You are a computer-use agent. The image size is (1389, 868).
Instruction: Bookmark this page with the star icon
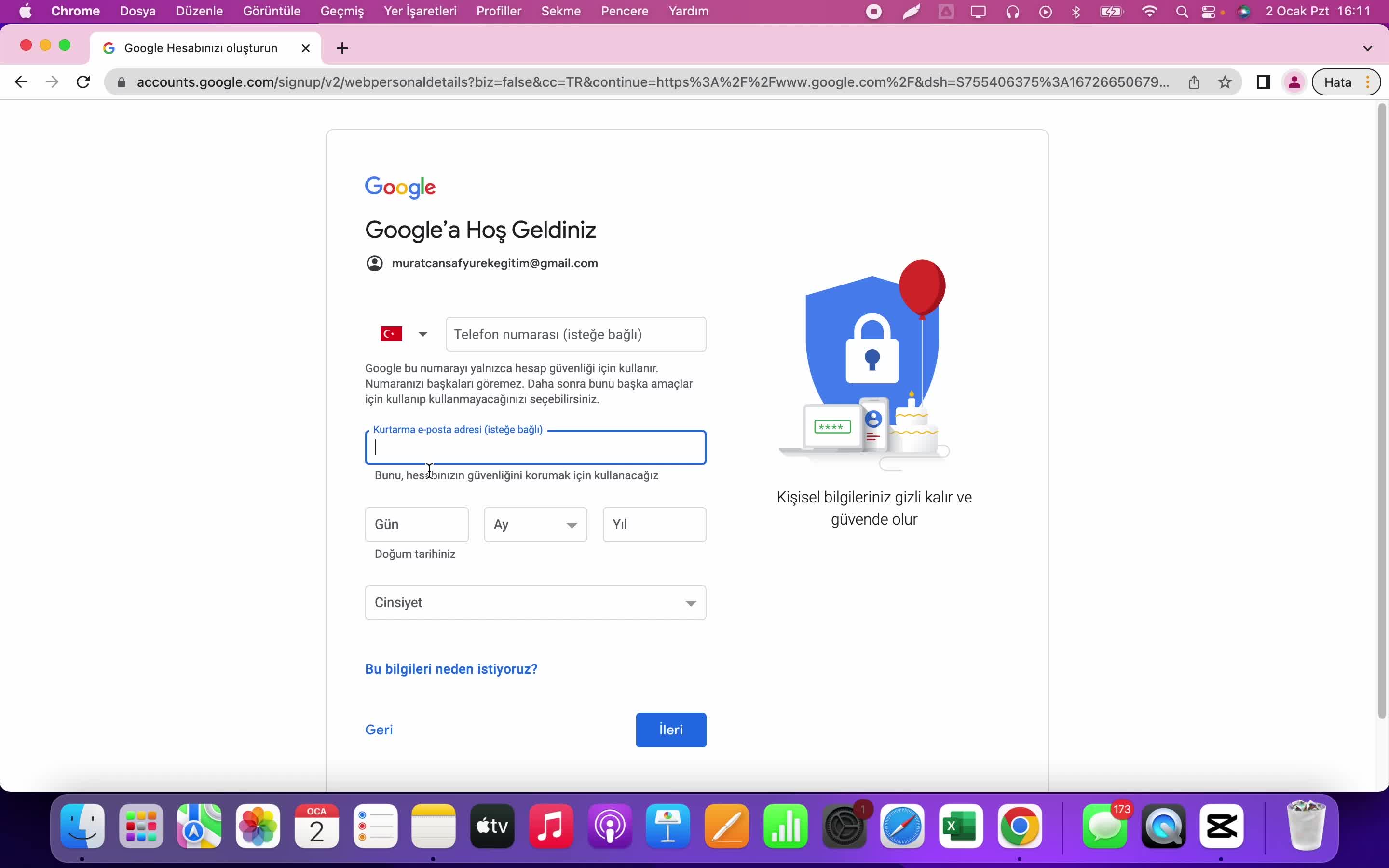pyautogui.click(x=1225, y=82)
